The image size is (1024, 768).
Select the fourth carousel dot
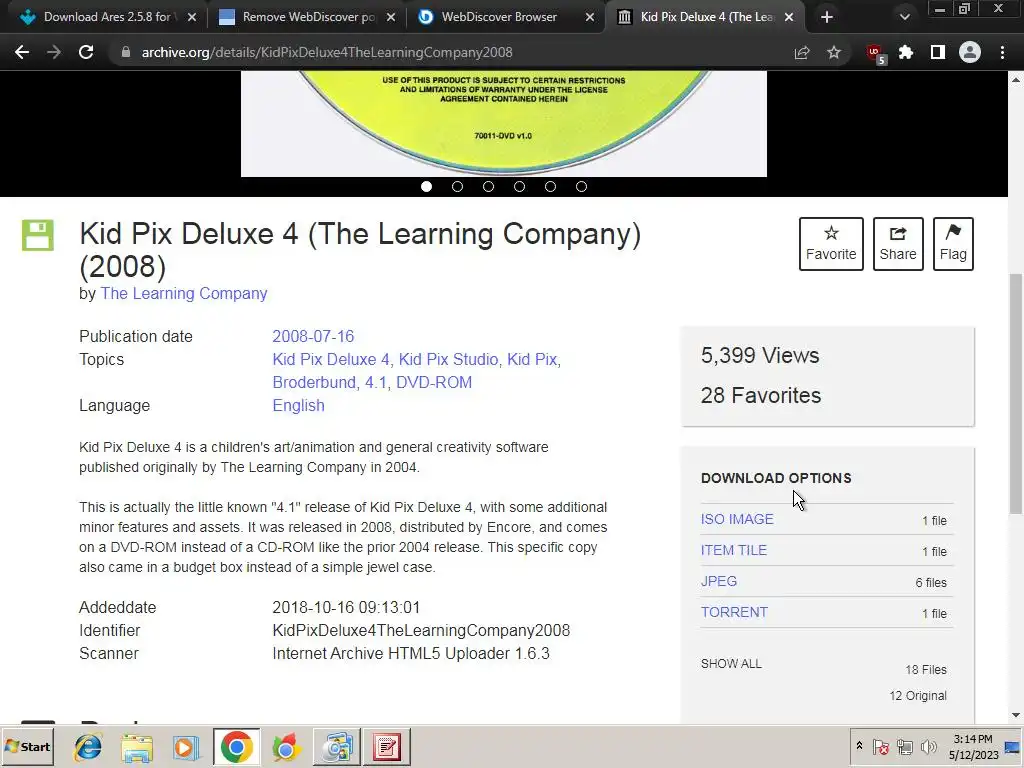pos(519,187)
